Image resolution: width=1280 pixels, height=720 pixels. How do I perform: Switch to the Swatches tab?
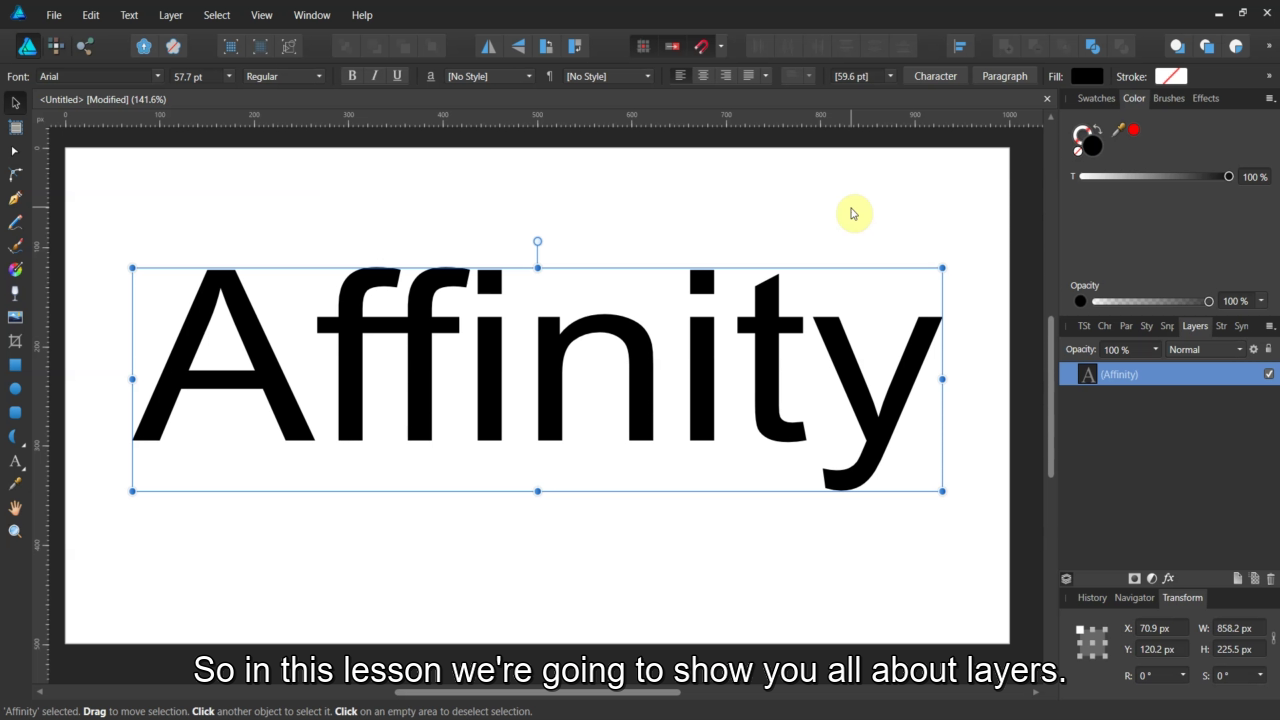point(1096,98)
